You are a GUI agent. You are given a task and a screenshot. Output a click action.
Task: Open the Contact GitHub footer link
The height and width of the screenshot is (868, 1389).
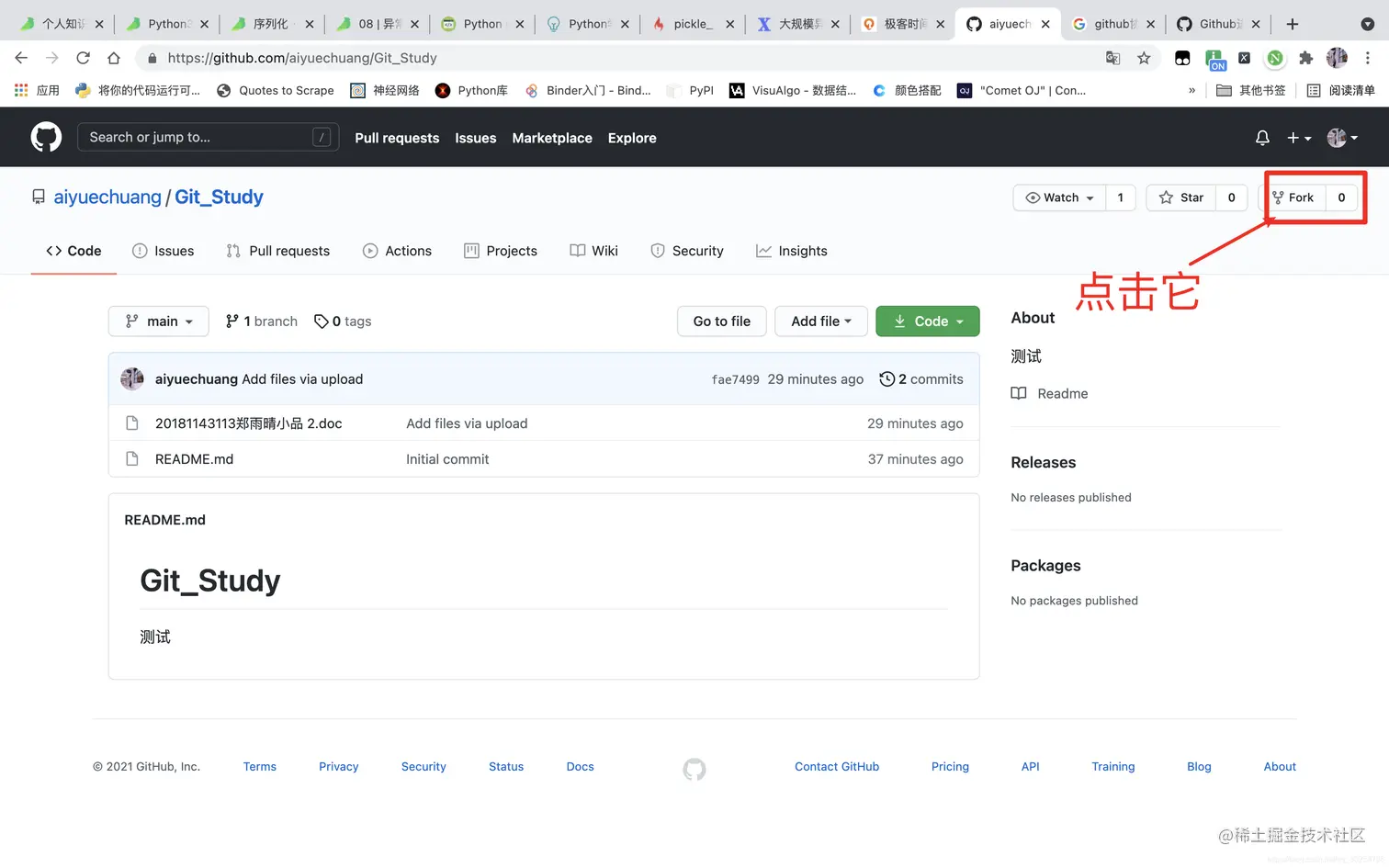coord(837,766)
